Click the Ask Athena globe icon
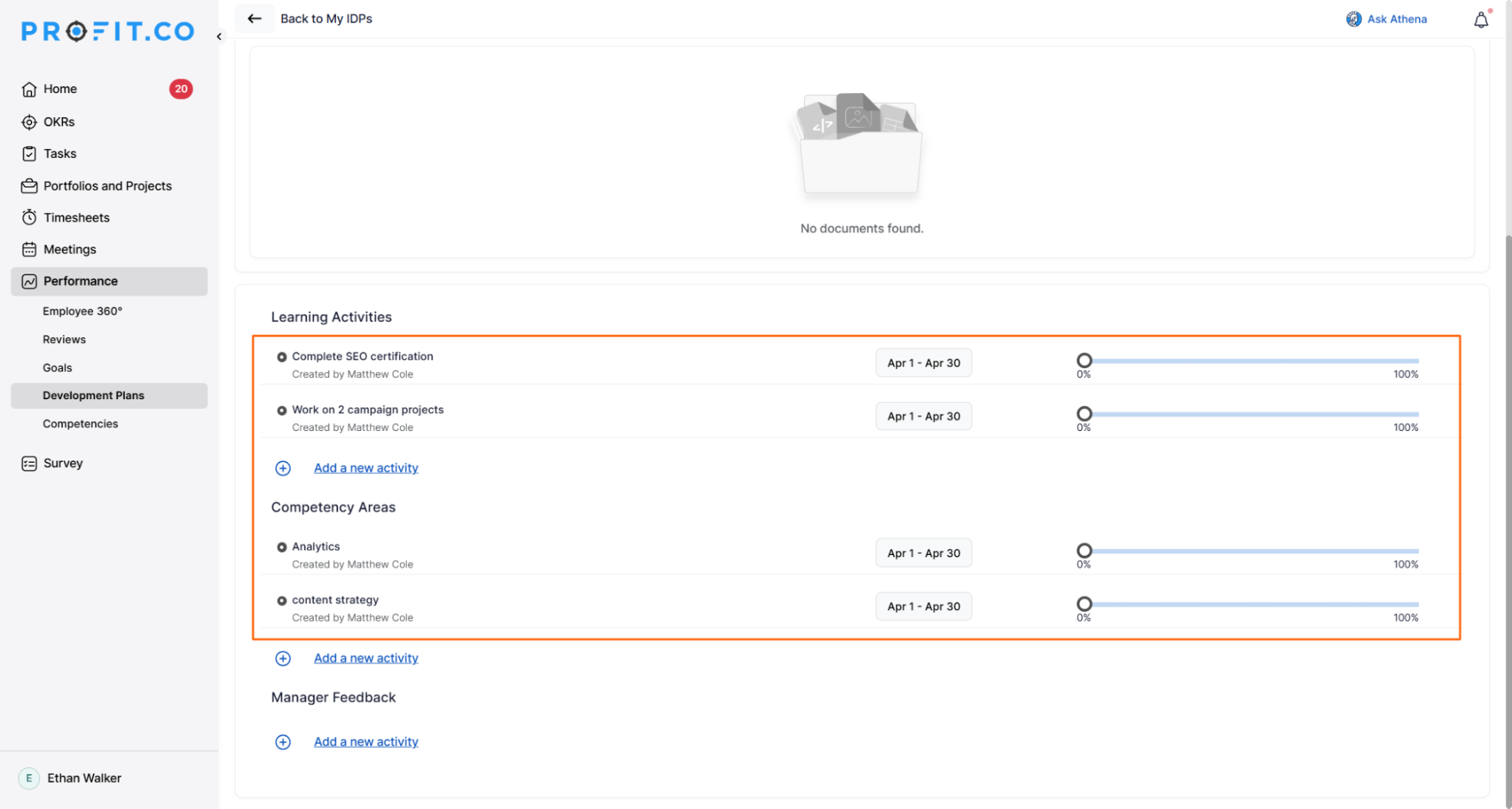Image resolution: width=1512 pixels, height=809 pixels. point(1353,19)
